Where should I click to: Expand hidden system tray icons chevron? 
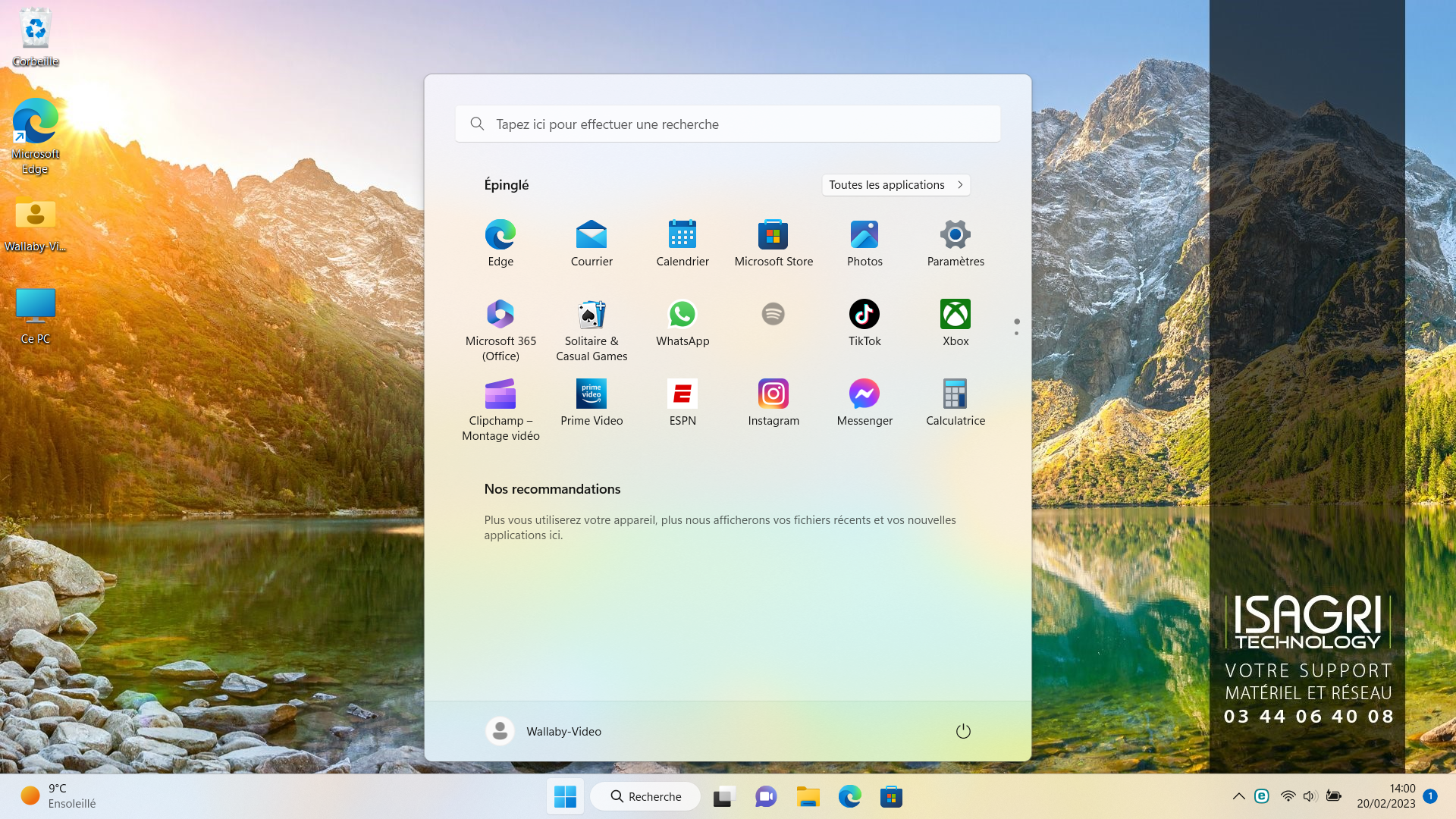(x=1238, y=796)
